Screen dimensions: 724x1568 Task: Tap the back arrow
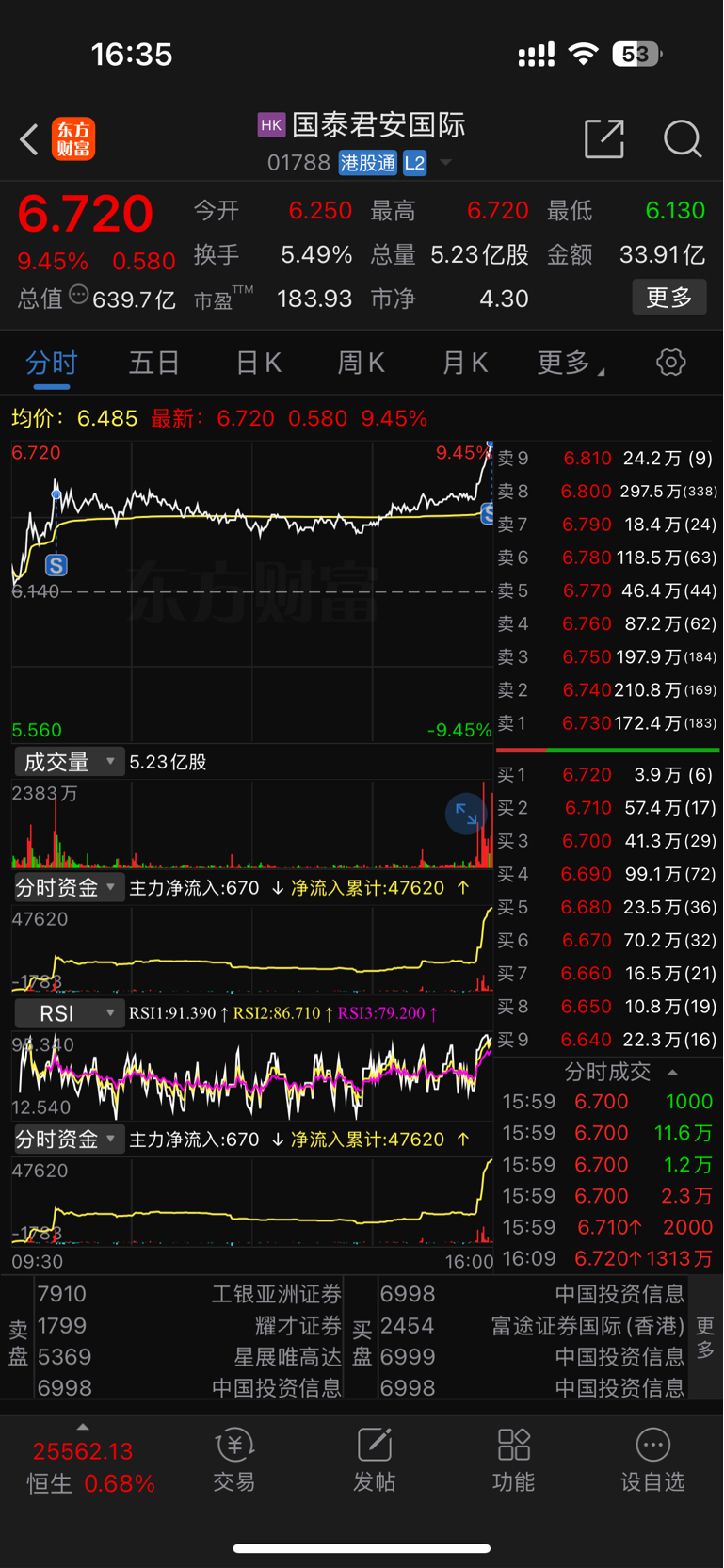29,139
